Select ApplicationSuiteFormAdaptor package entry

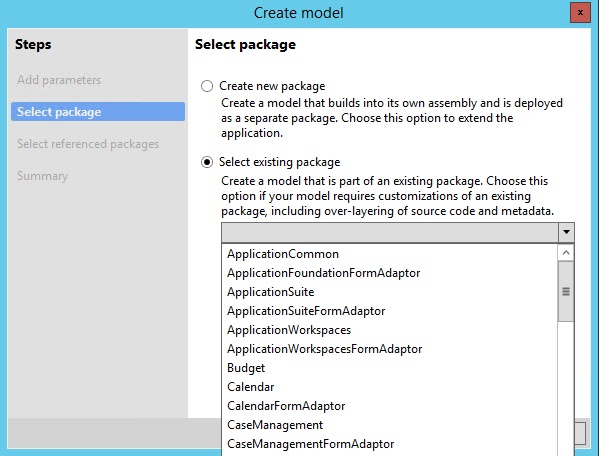click(x=390, y=311)
